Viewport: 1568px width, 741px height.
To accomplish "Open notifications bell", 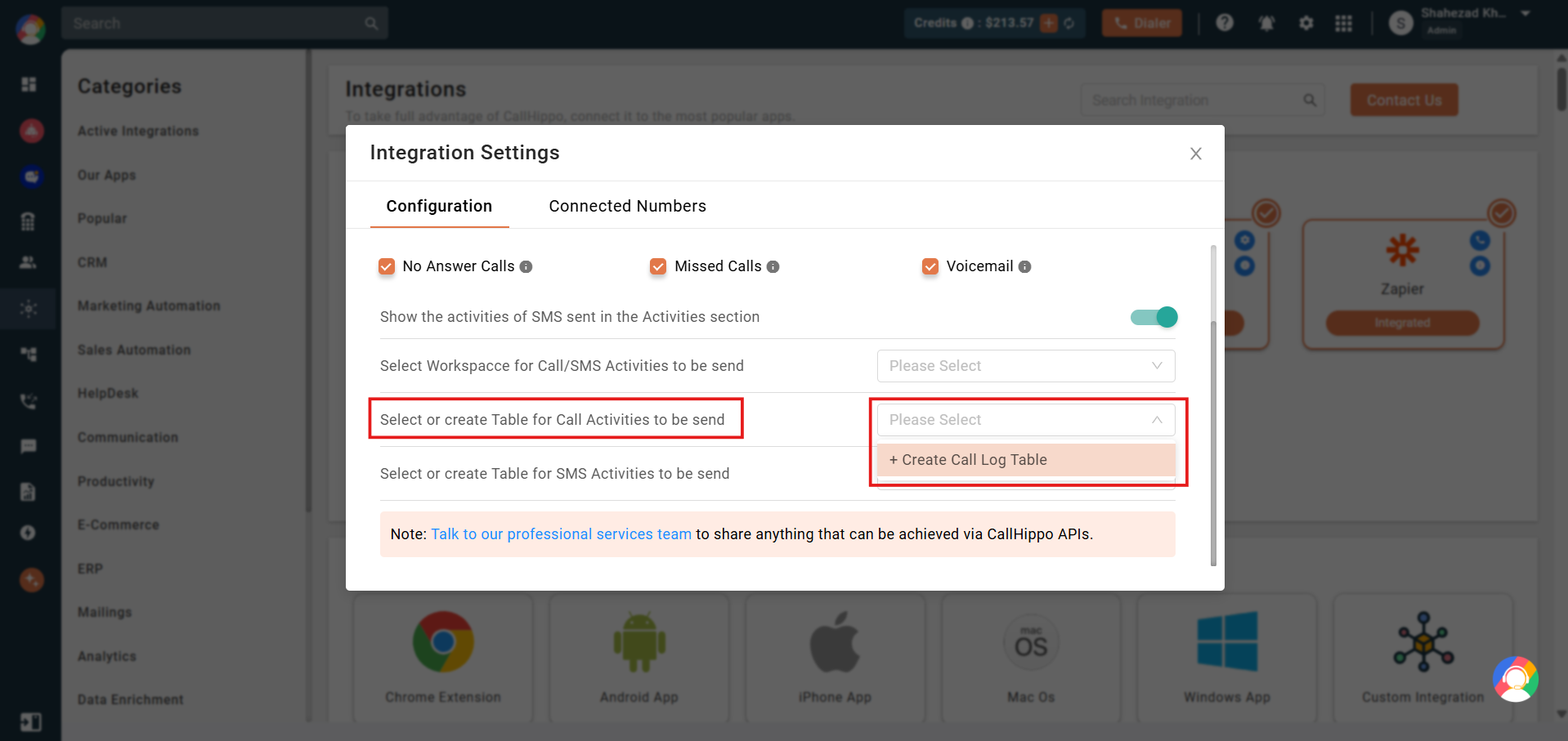I will coord(1266,23).
